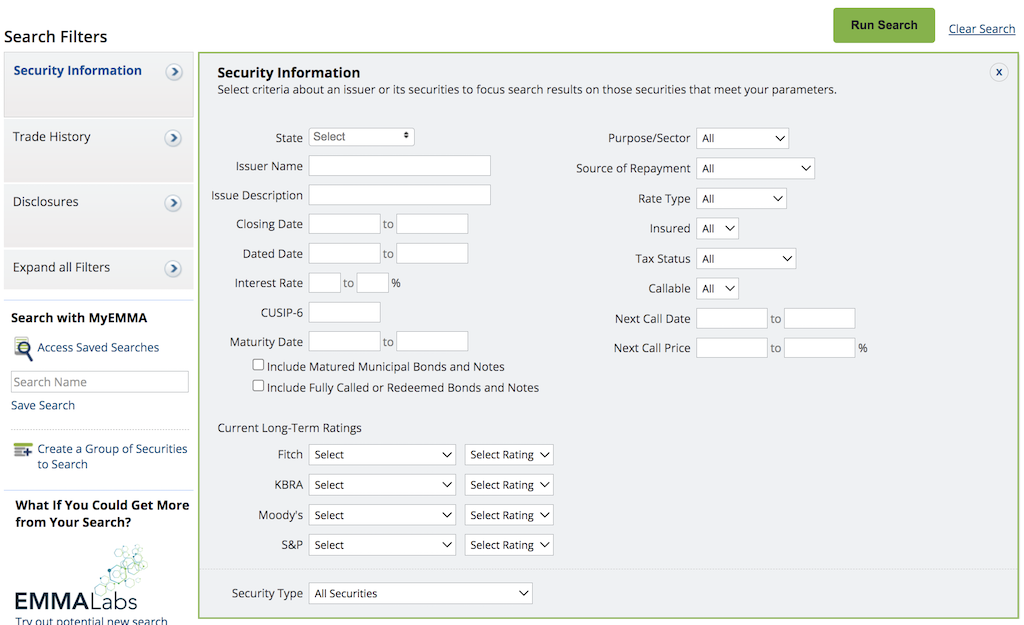
Task: Check Include Fully Called or Redeemed Bonds
Action: point(258,384)
